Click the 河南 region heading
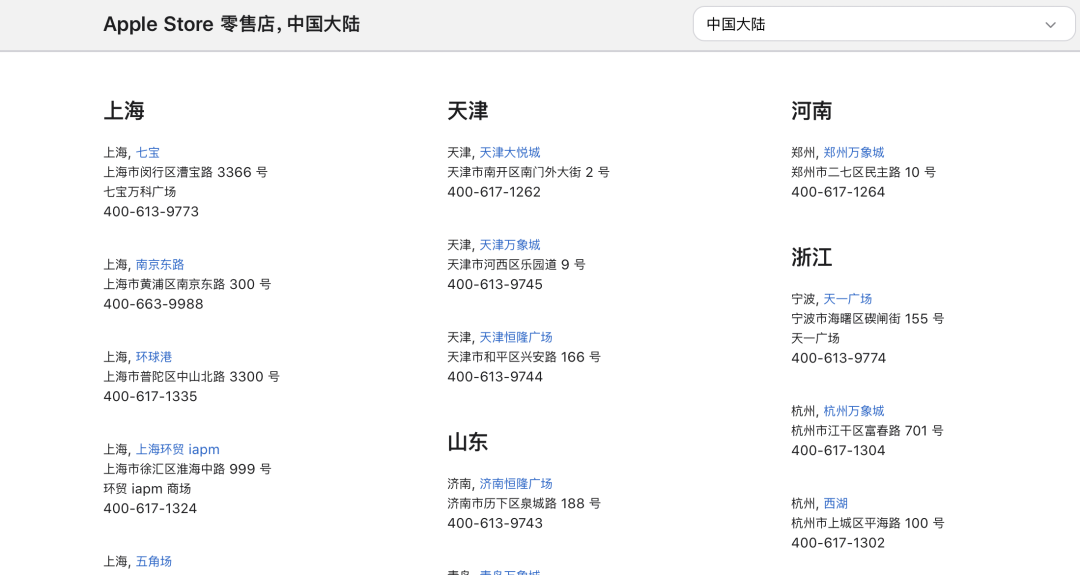The height and width of the screenshot is (575, 1080). click(811, 110)
